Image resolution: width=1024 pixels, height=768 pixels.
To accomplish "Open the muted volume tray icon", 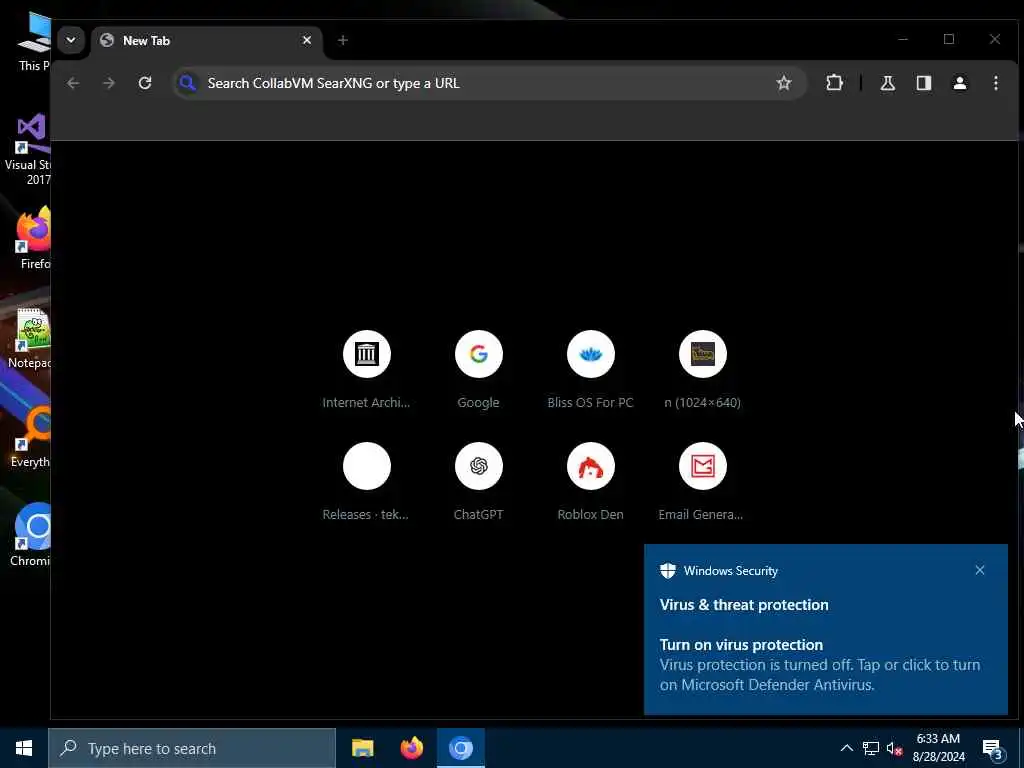I will coord(894,748).
